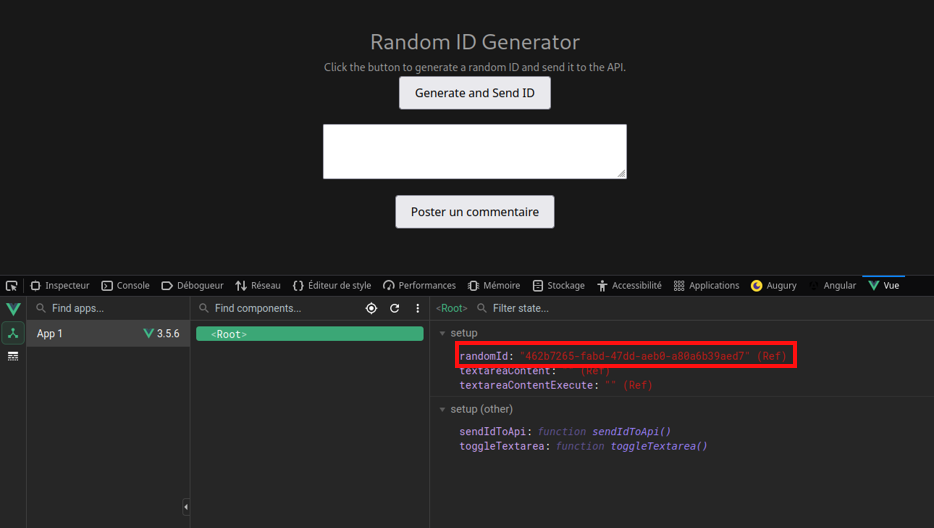Switch to the Angular tab
934x528 pixels.
point(832,285)
